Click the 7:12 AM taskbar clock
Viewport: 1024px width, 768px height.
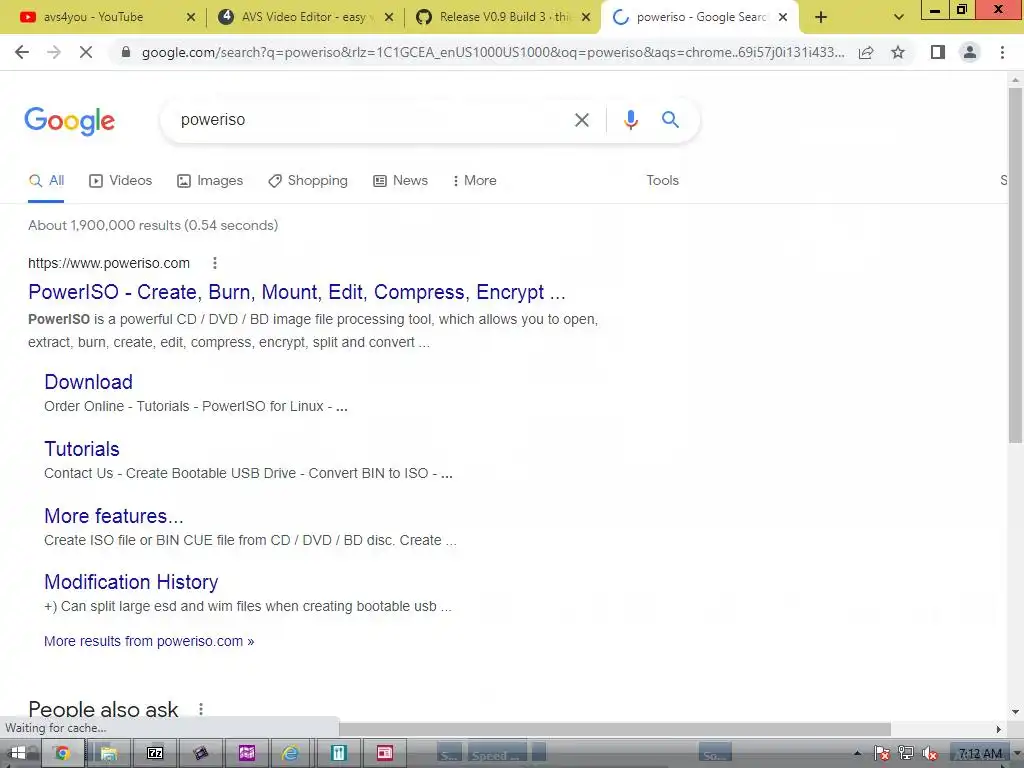[980, 754]
